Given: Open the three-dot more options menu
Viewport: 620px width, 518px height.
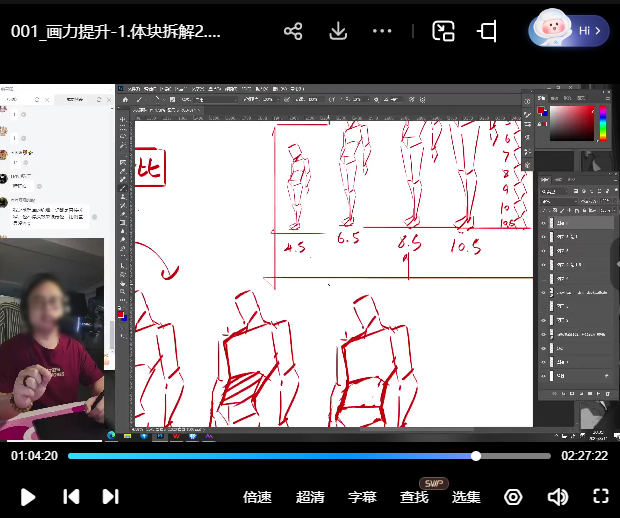Looking at the screenshot, I should (x=382, y=31).
